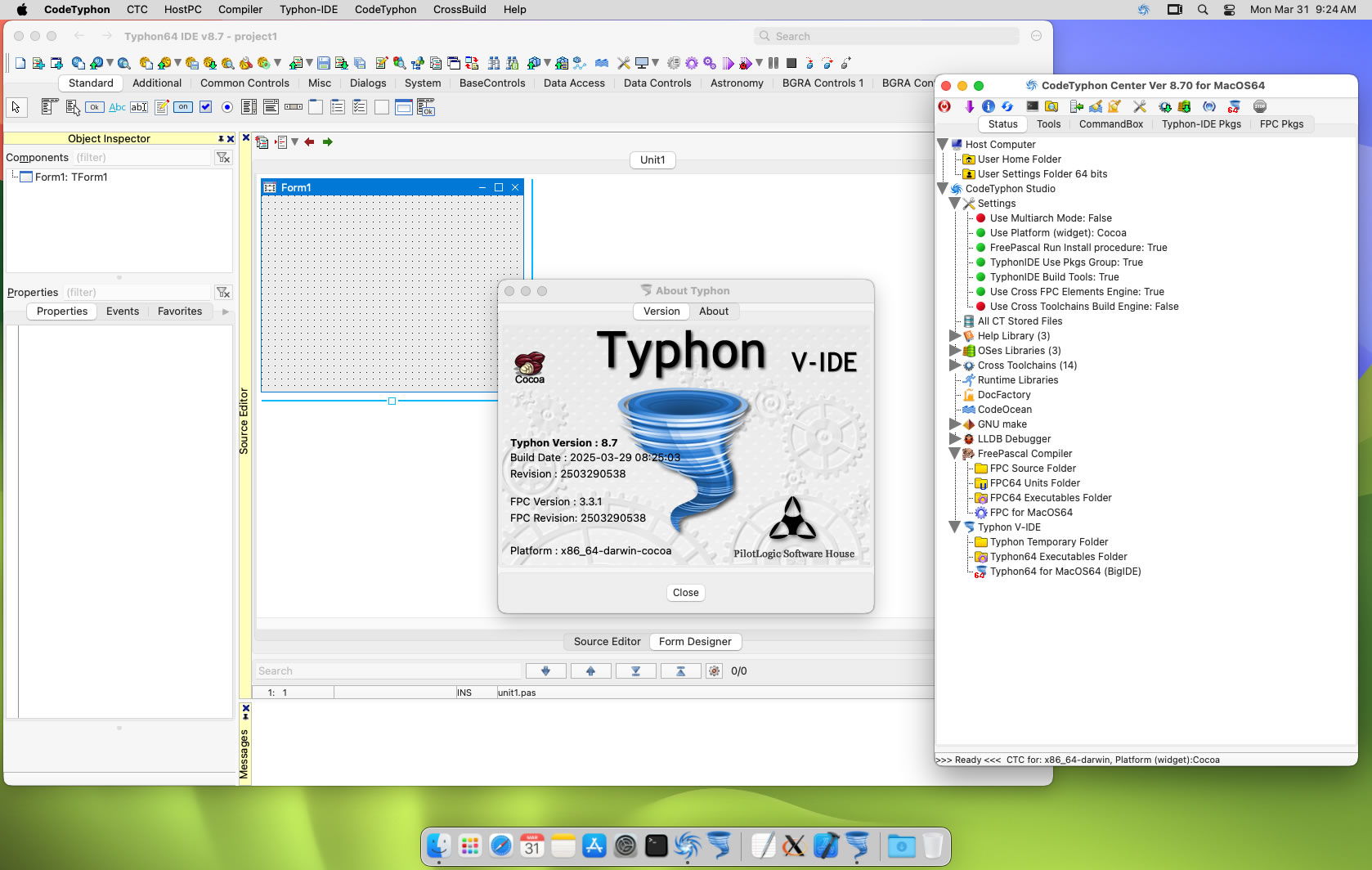The image size is (1372, 870).
Task: Click the green forward arrow in the editor toolbar
Action: tap(328, 142)
